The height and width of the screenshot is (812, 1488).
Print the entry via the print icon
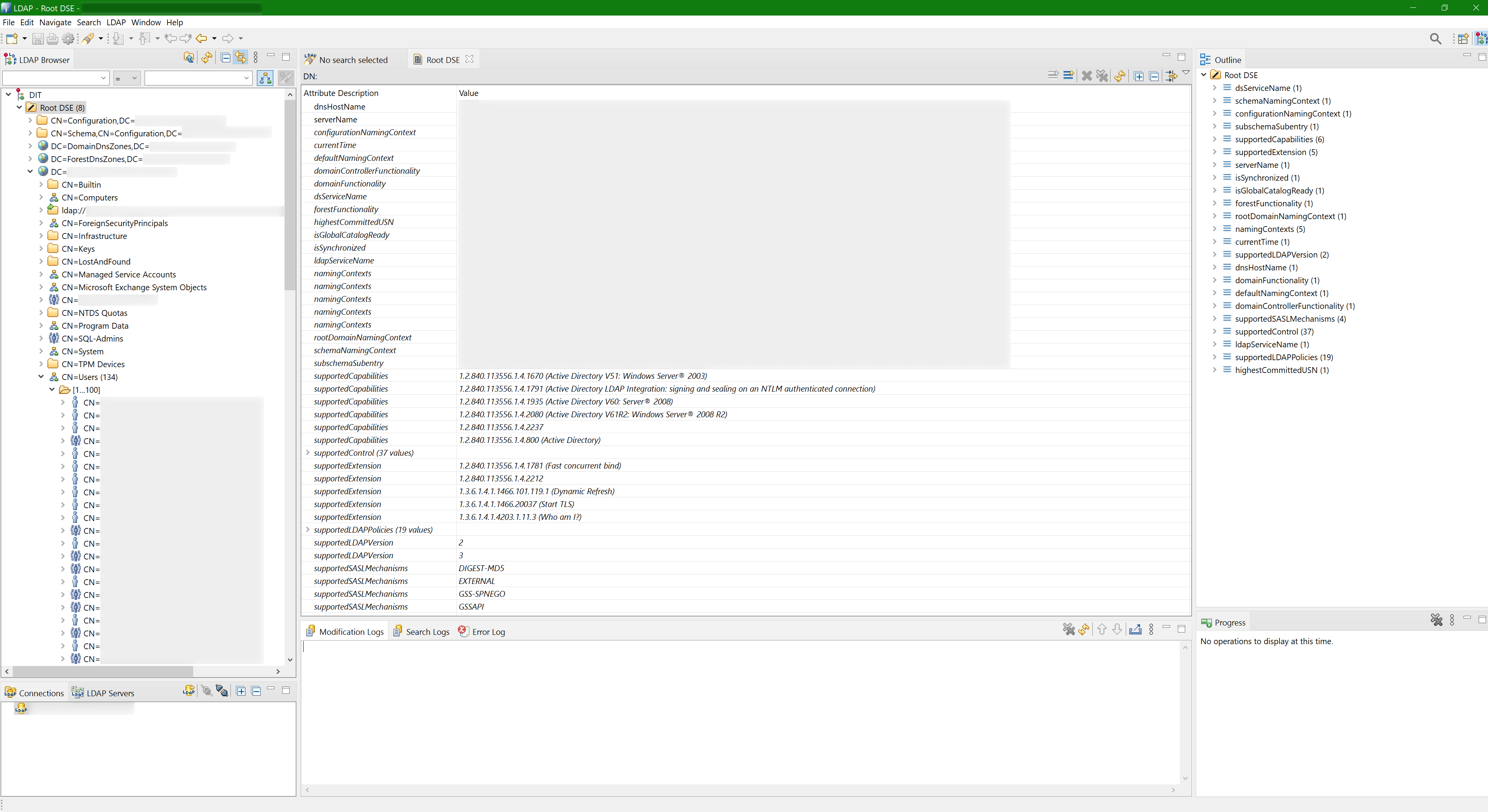click(x=52, y=39)
